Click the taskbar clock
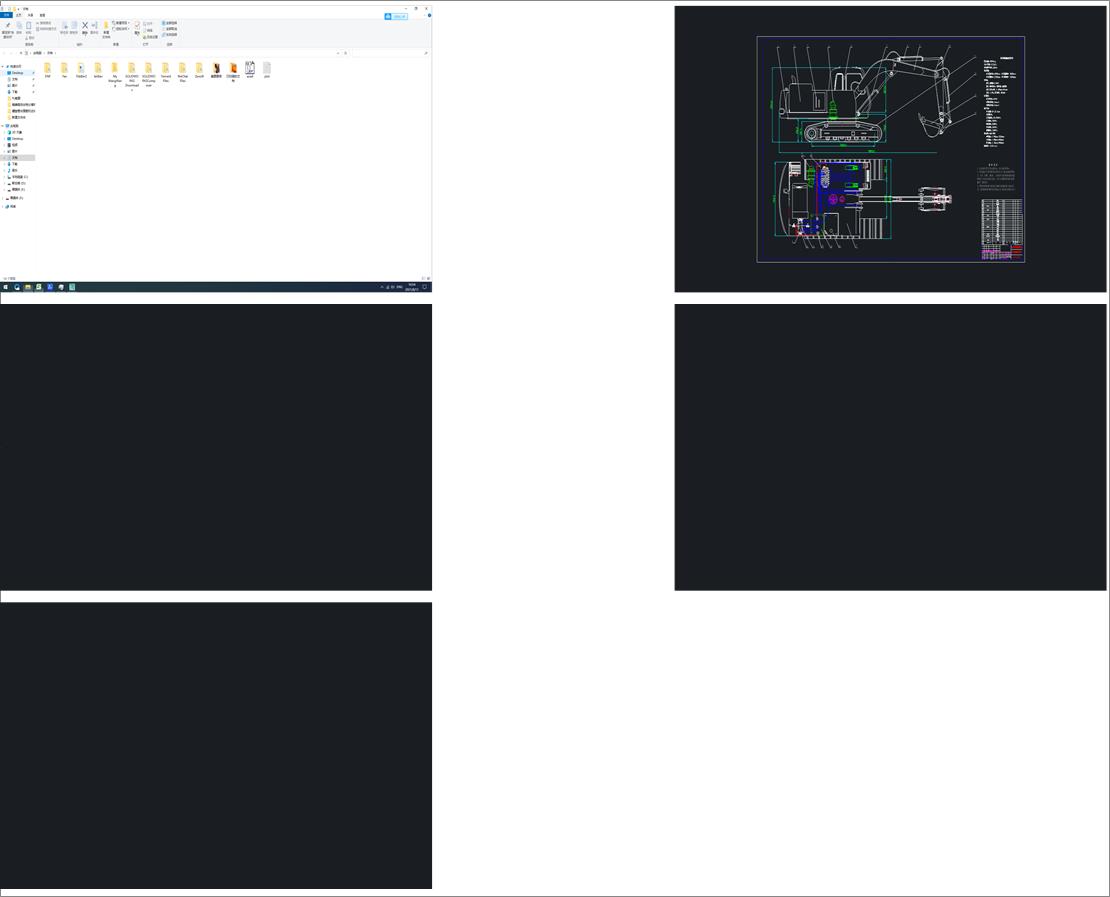 pos(412,287)
